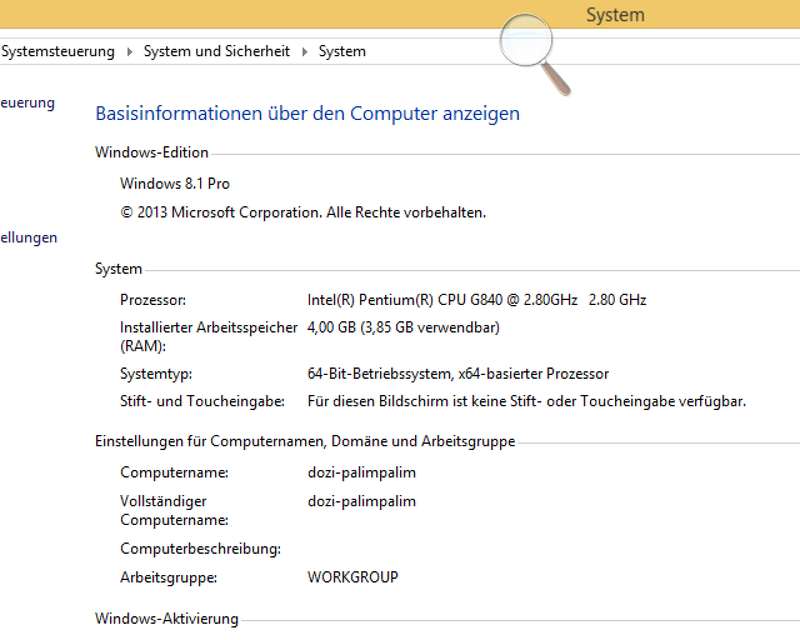Click the WORKGROUP Arbeitsgruppe value
This screenshot has width=800, height=640.
click(x=353, y=577)
